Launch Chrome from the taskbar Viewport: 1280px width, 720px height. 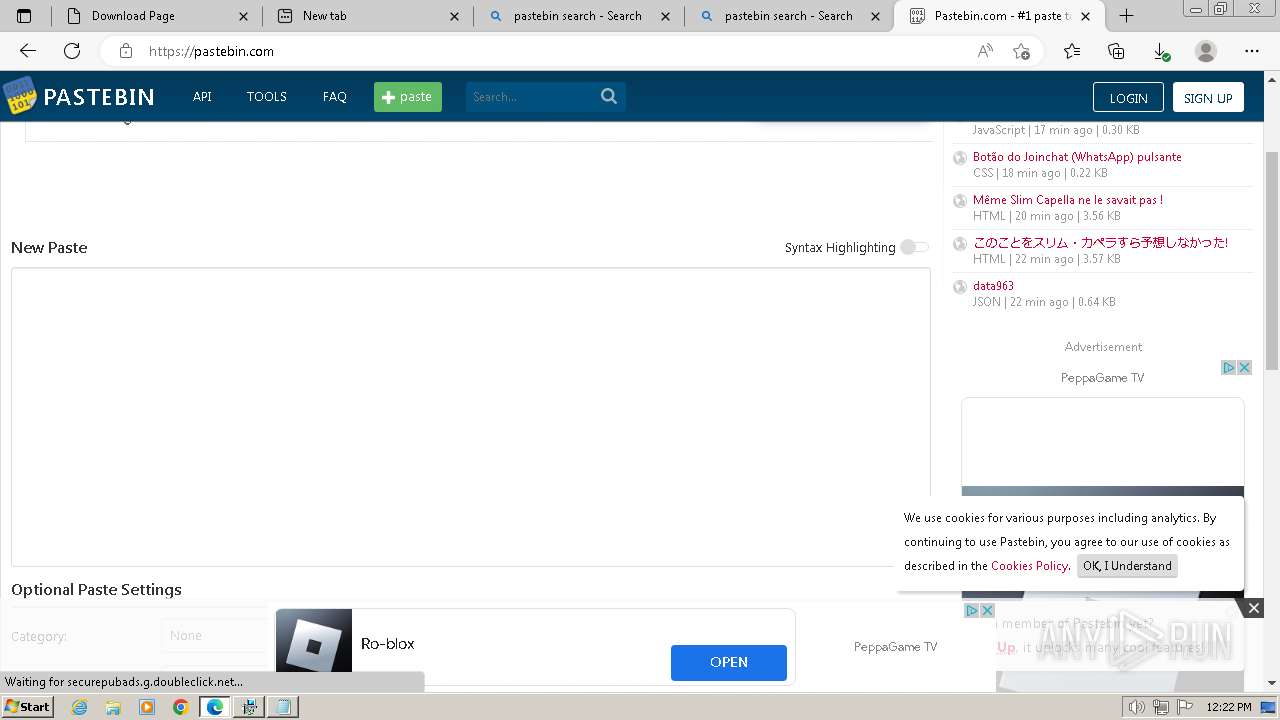(x=181, y=707)
